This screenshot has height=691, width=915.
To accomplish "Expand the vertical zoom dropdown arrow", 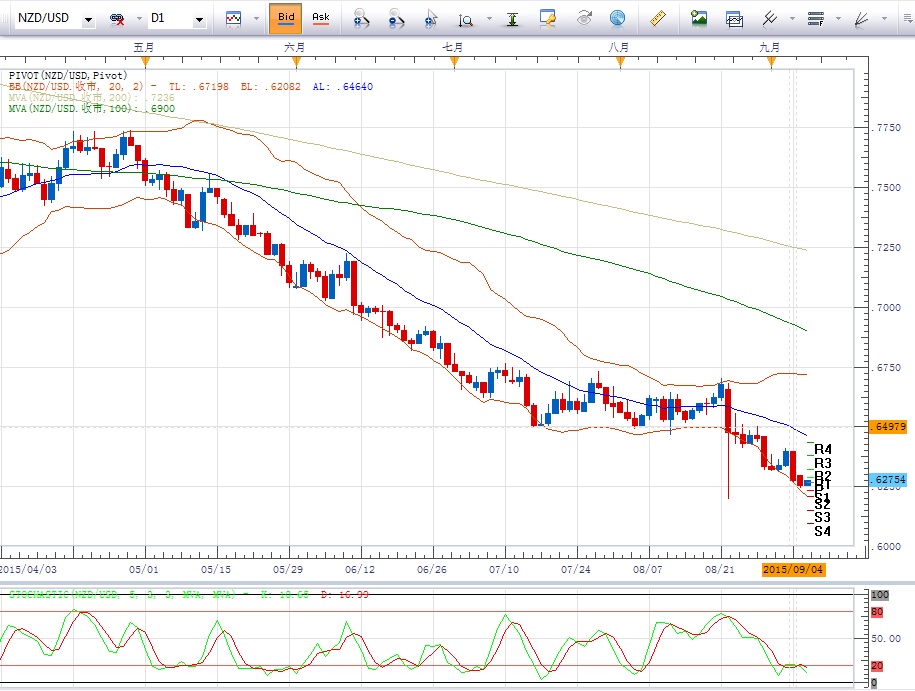I will [x=489, y=19].
